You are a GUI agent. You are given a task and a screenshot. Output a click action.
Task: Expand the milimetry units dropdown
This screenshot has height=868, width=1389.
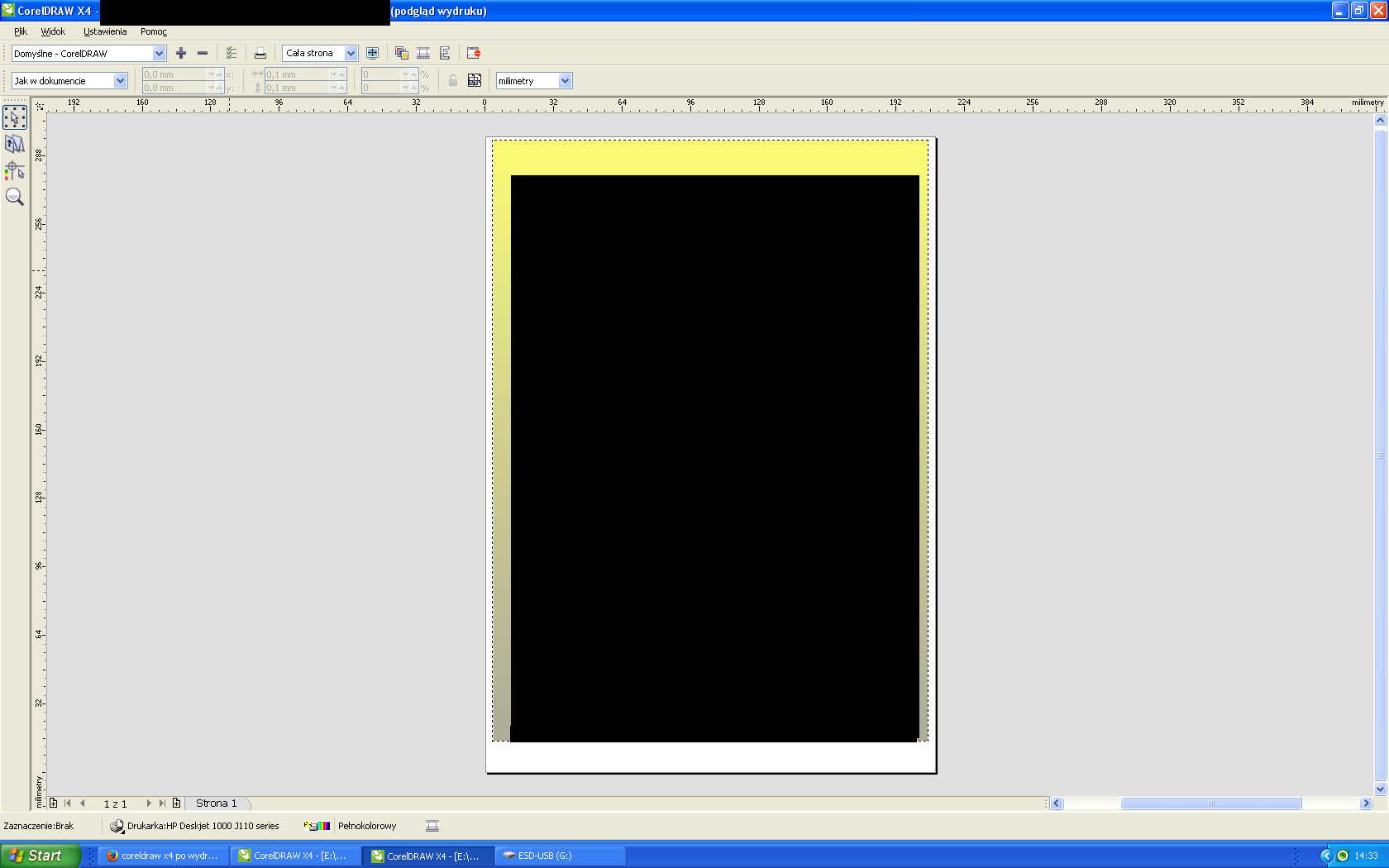point(565,81)
